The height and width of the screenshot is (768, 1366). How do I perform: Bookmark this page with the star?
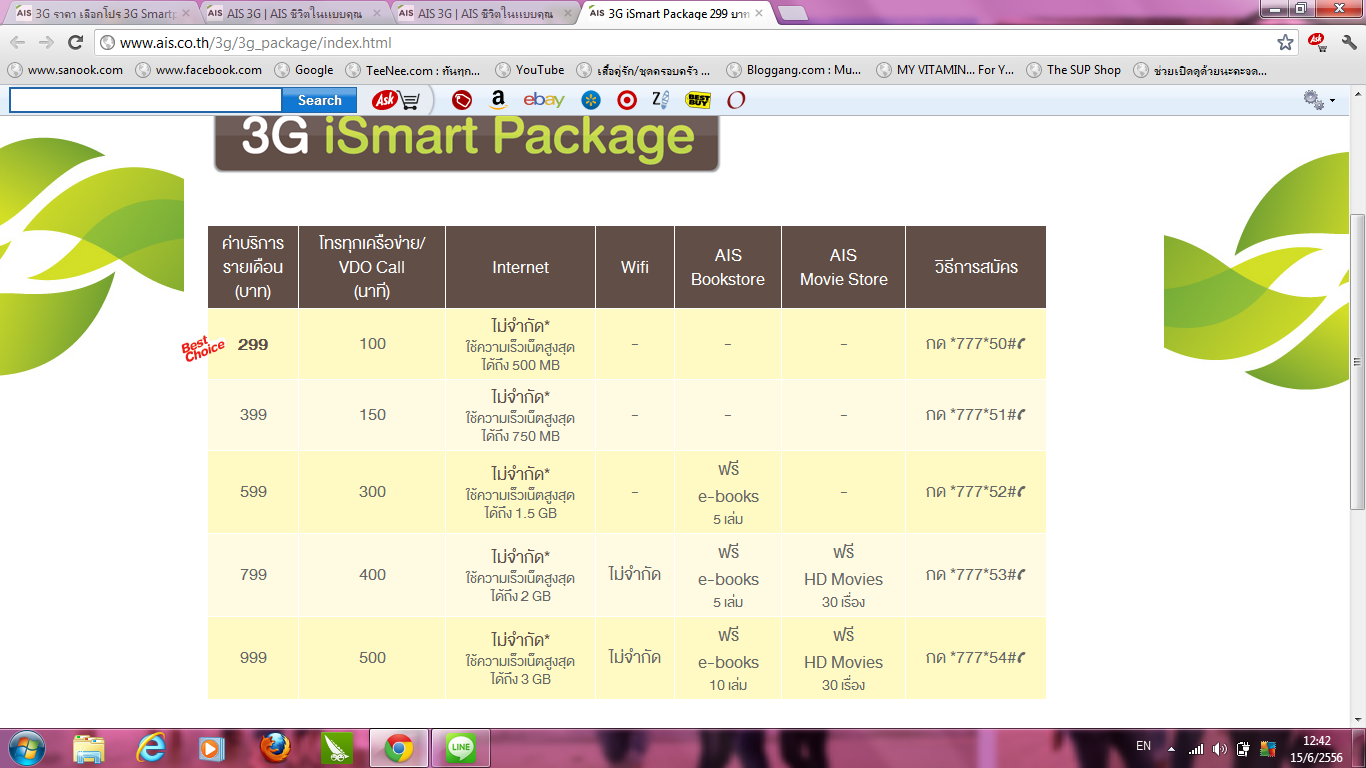click(1285, 43)
